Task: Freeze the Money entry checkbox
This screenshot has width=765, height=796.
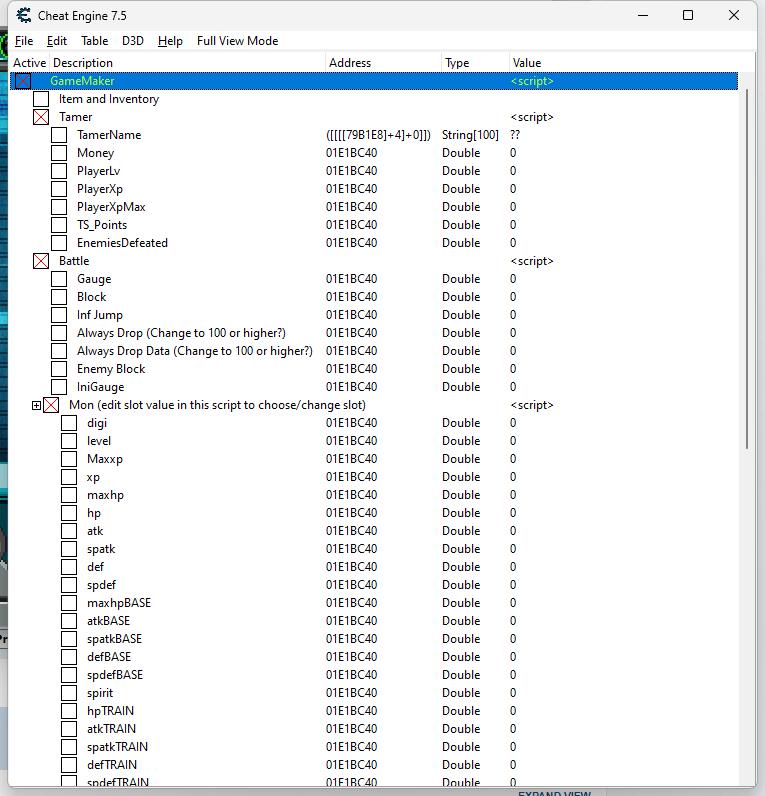Action: coord(59,153)
